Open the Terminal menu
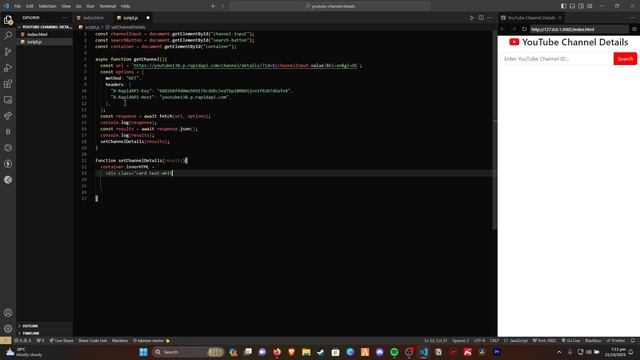The width and height of the screenshot is (640, 360). pyautogui.click(x=108, y=6)
